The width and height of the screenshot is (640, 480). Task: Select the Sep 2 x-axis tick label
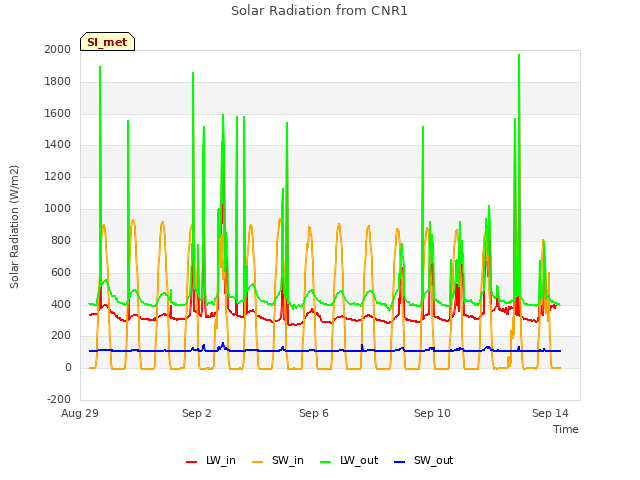[197, 413]
